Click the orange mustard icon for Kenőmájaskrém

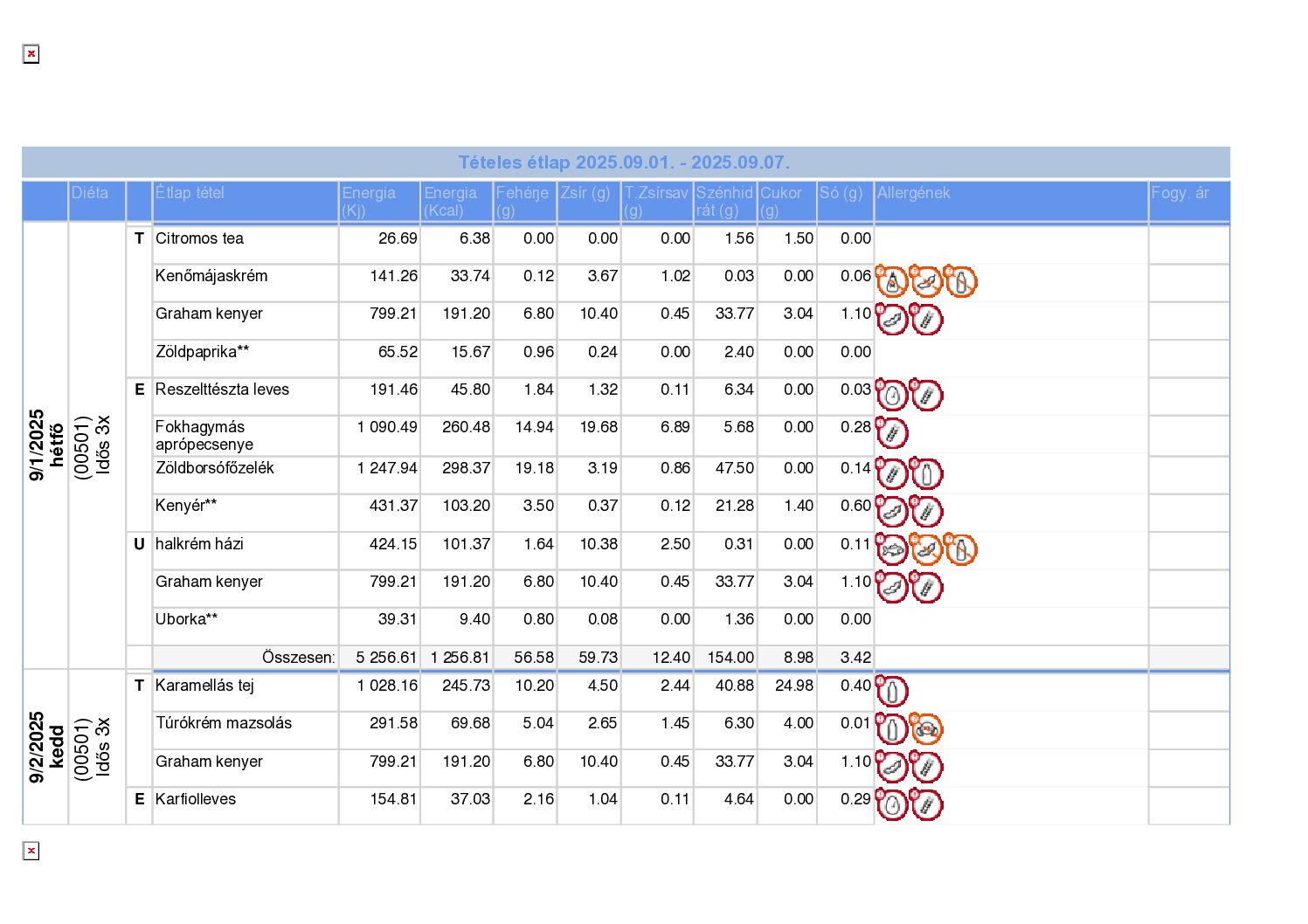(x=892, y=282)
